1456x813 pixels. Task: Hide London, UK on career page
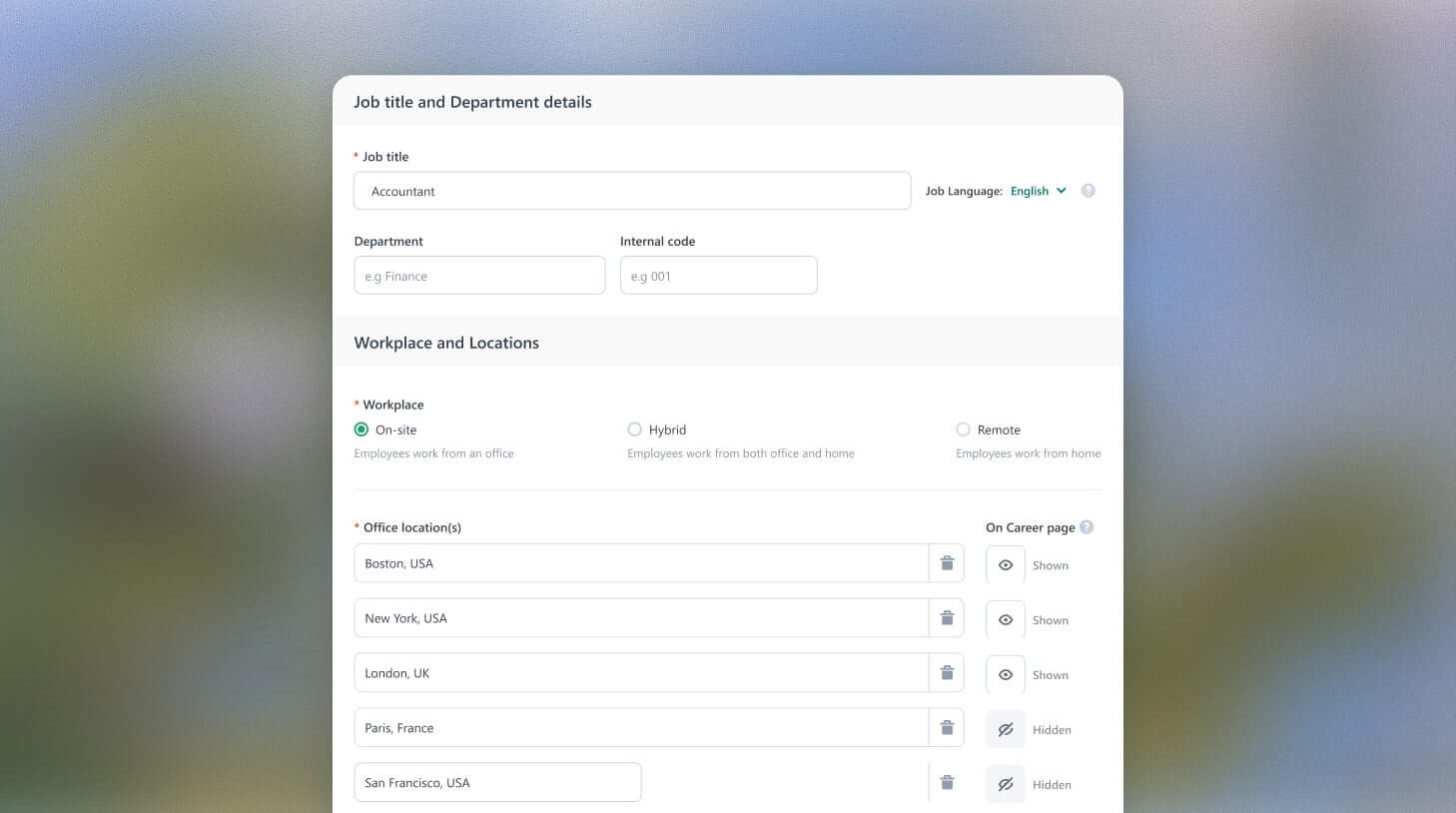coord(1006,675)
